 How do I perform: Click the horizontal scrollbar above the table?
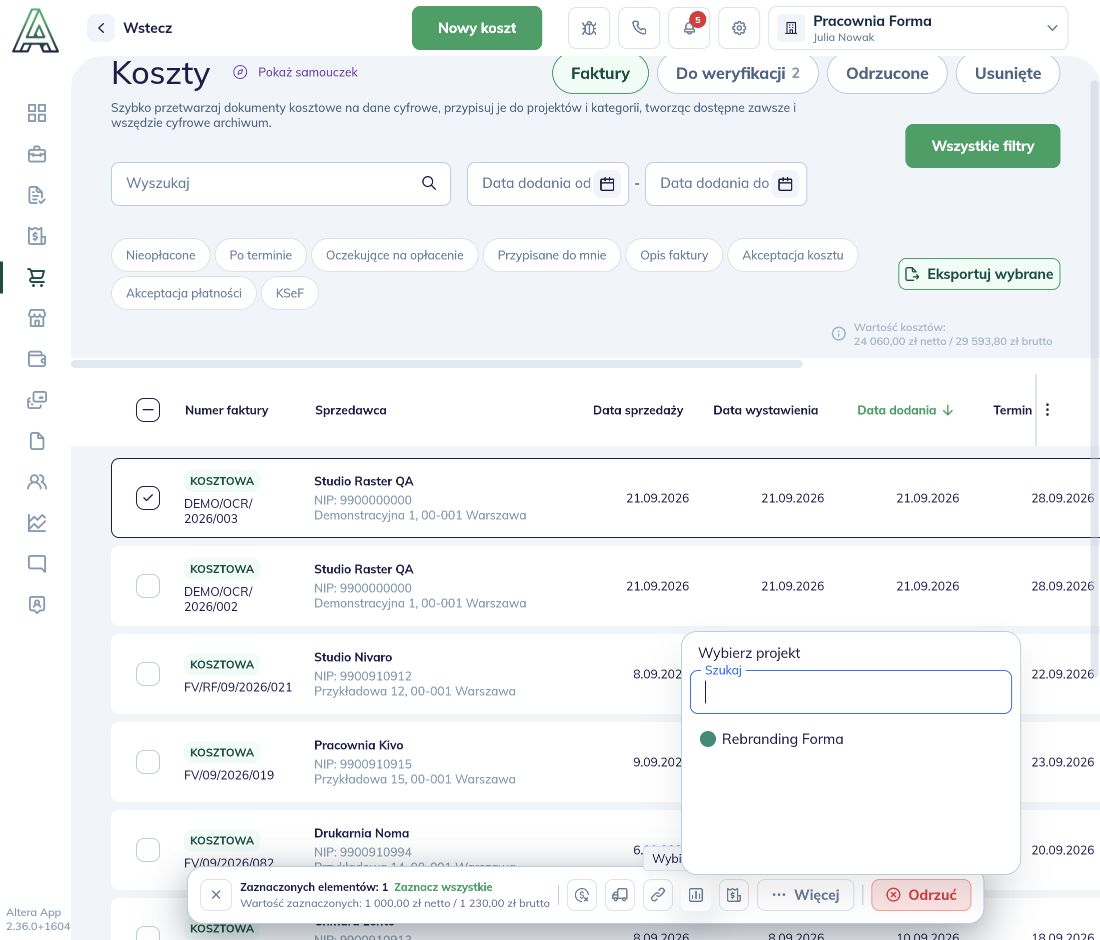coord(436,364)
